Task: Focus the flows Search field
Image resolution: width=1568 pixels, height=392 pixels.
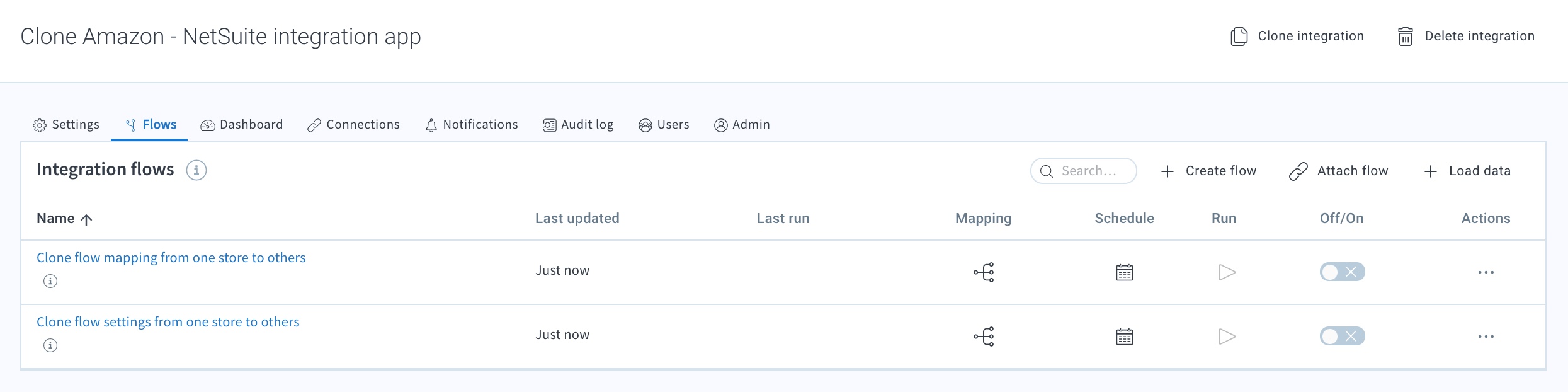Action: pos(1083,171)
